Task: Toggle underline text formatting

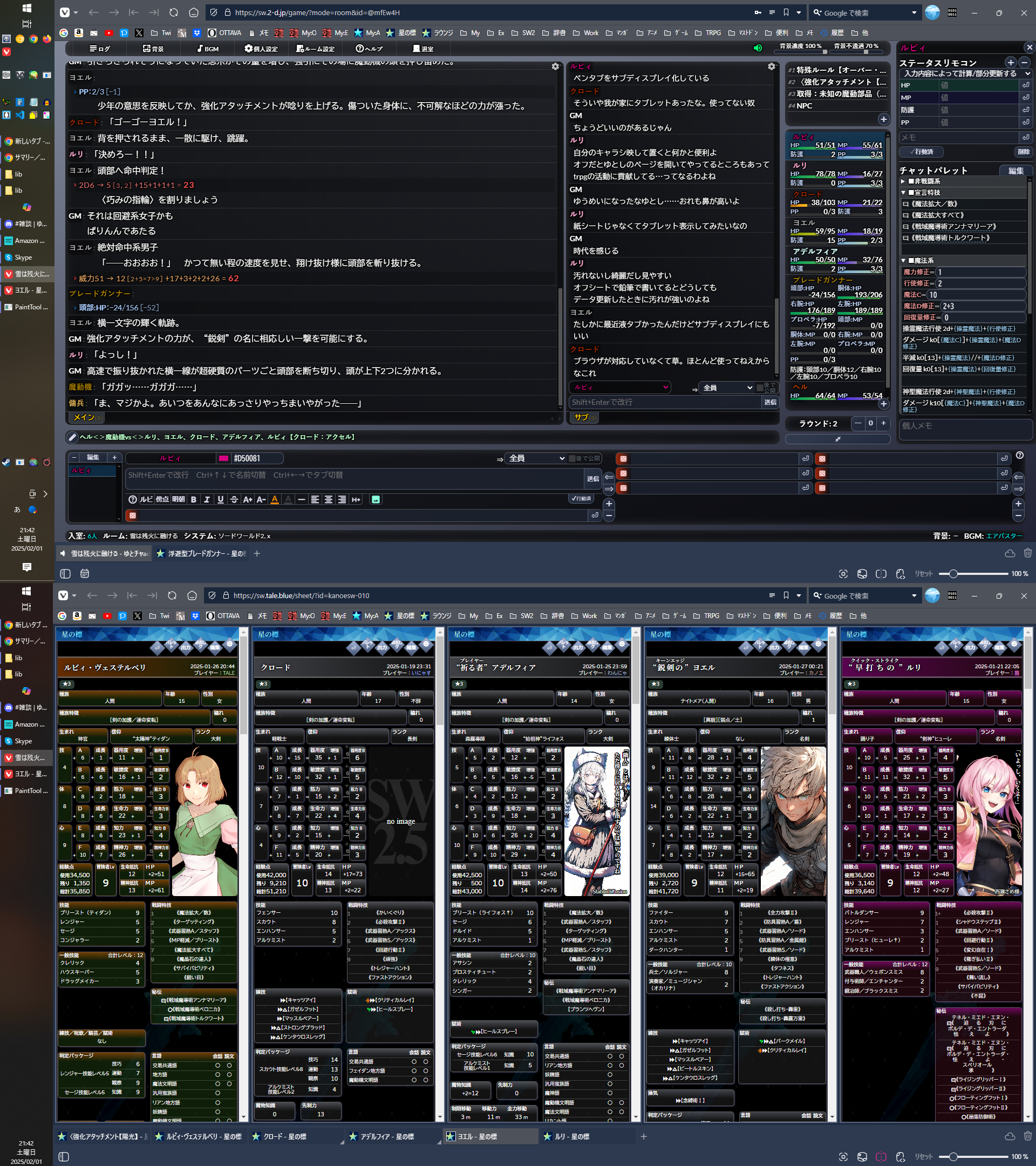Action: (x=221, y=500)
